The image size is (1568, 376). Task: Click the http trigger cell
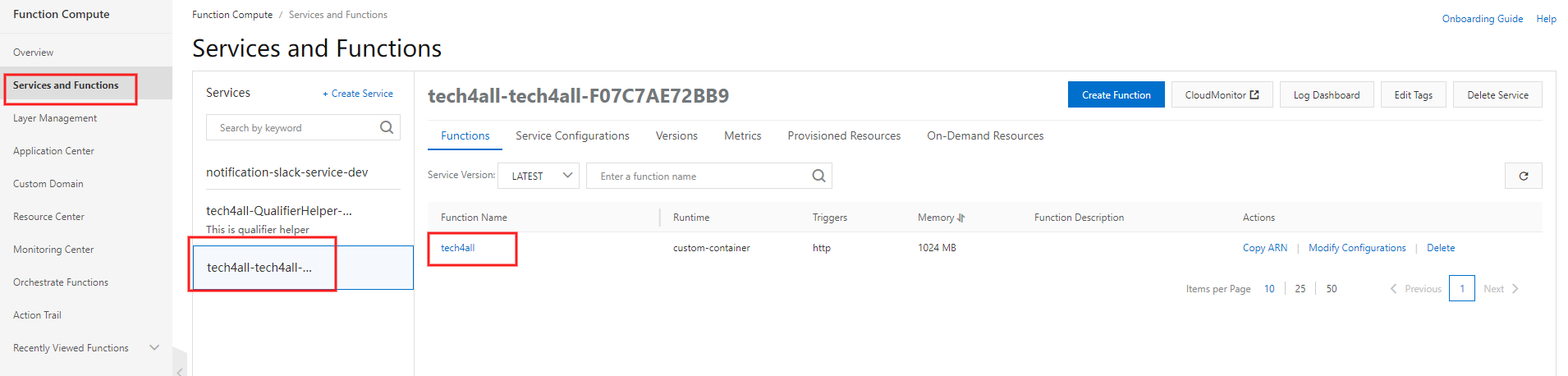(822, 248)
